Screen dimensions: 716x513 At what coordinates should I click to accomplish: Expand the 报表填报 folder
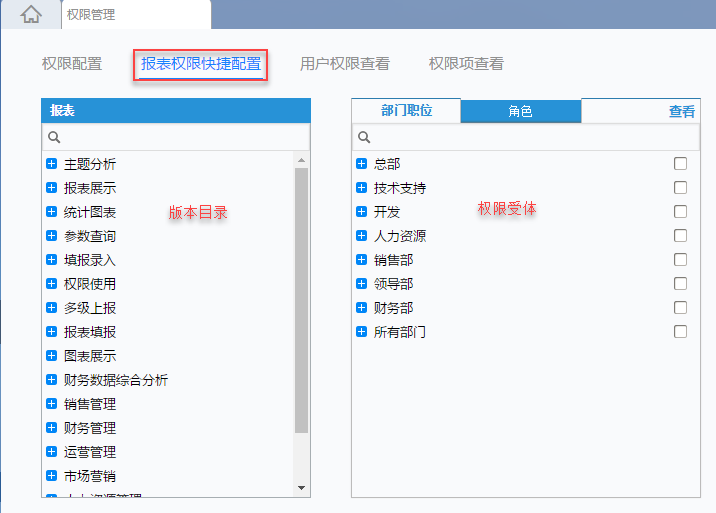52,332
